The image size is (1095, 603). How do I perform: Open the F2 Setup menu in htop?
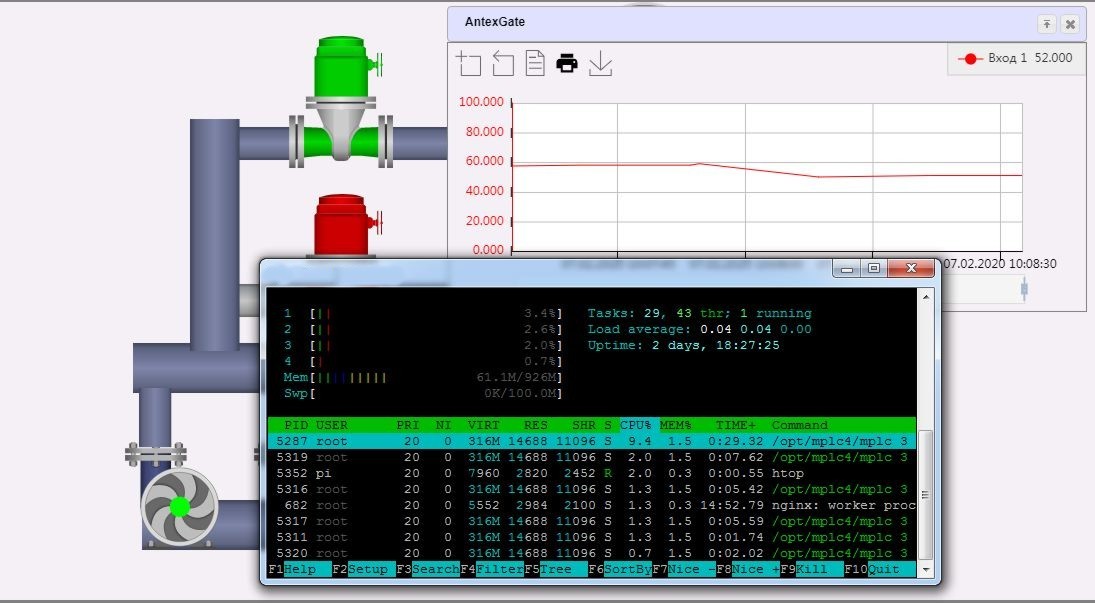[x=364, y=569]
